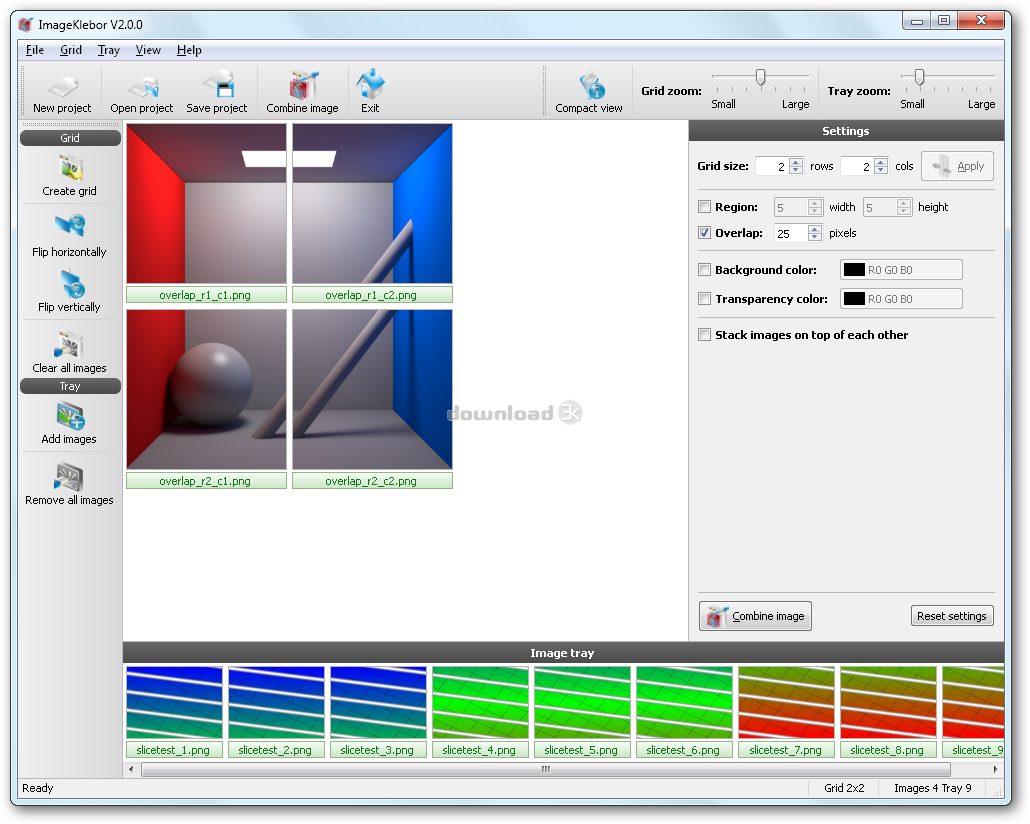Image resolution: width=1030 pixels, height=824 pixels.
Task: Add images to the tray
Action: (70, 422)
